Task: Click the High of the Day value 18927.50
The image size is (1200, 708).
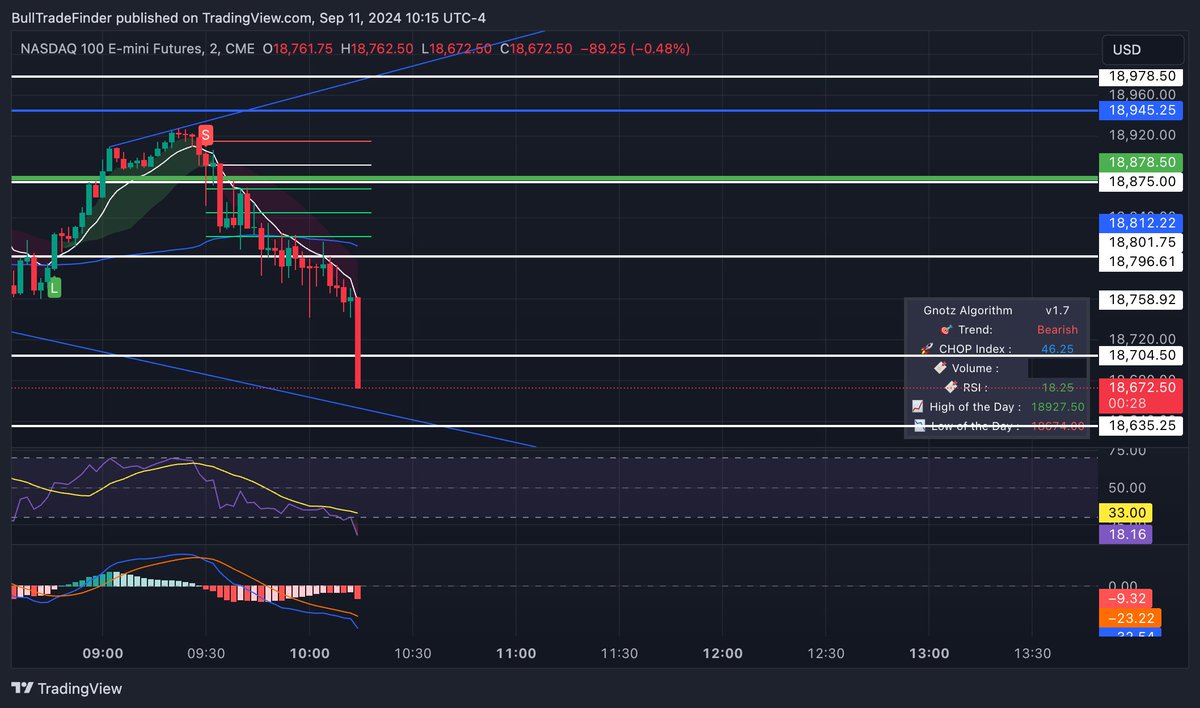Action: click(1057, 407)
